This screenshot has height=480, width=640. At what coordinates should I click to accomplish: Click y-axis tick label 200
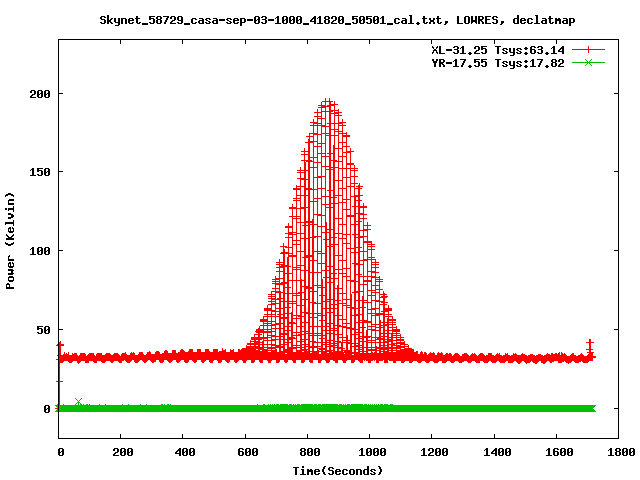pyautogui.click(x=40, y=94)
